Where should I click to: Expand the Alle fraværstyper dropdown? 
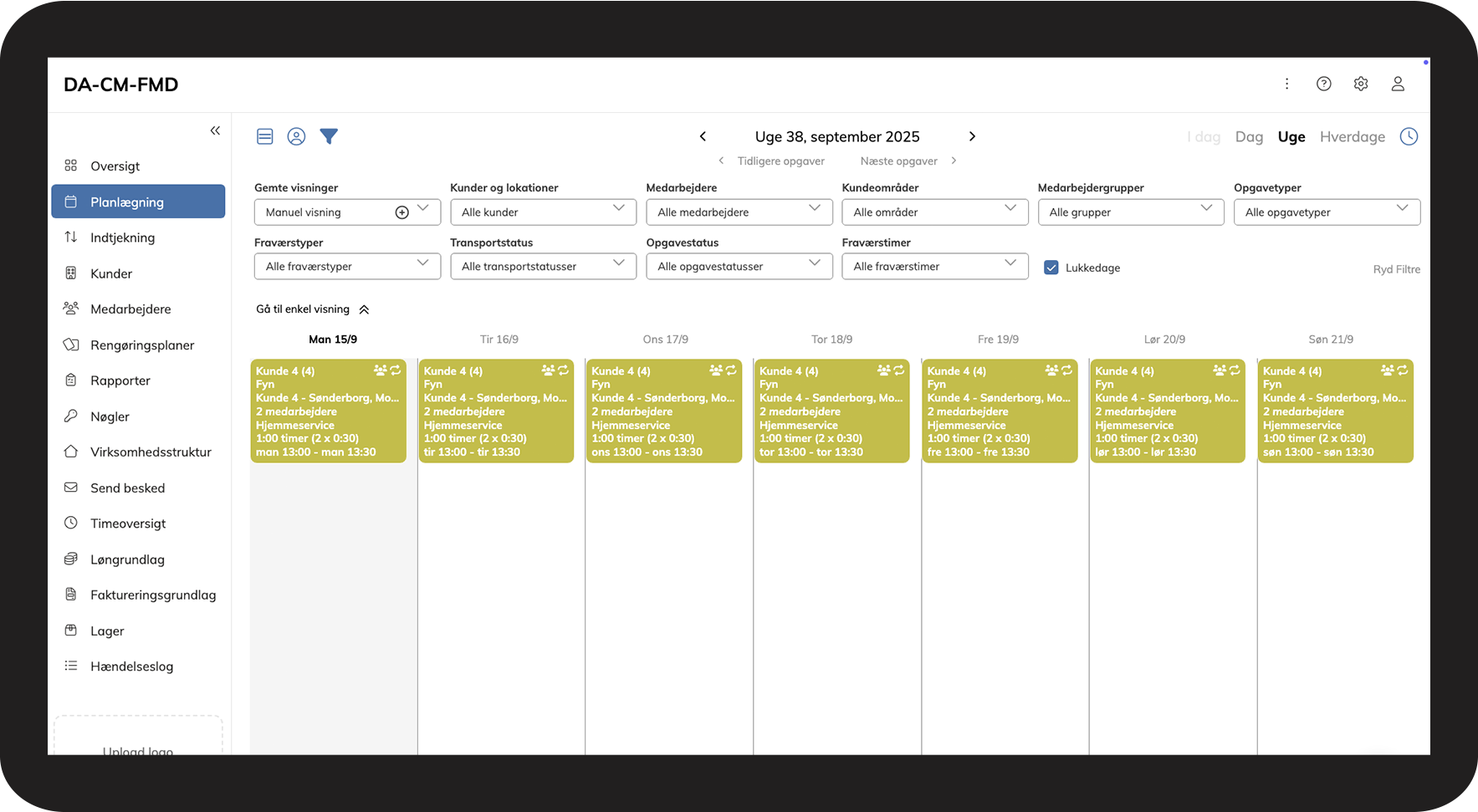(x=347, y=266)
